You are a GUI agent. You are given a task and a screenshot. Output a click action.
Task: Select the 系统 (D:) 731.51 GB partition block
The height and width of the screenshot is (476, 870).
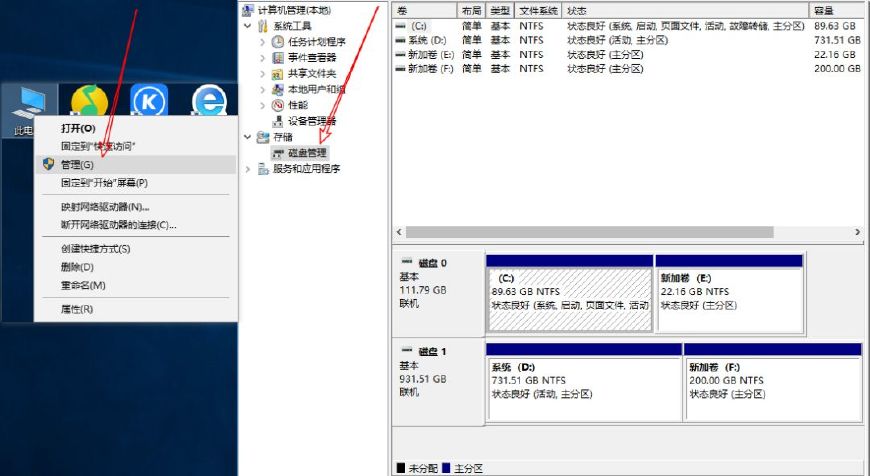pyautogui.click(x=584, y=383)
